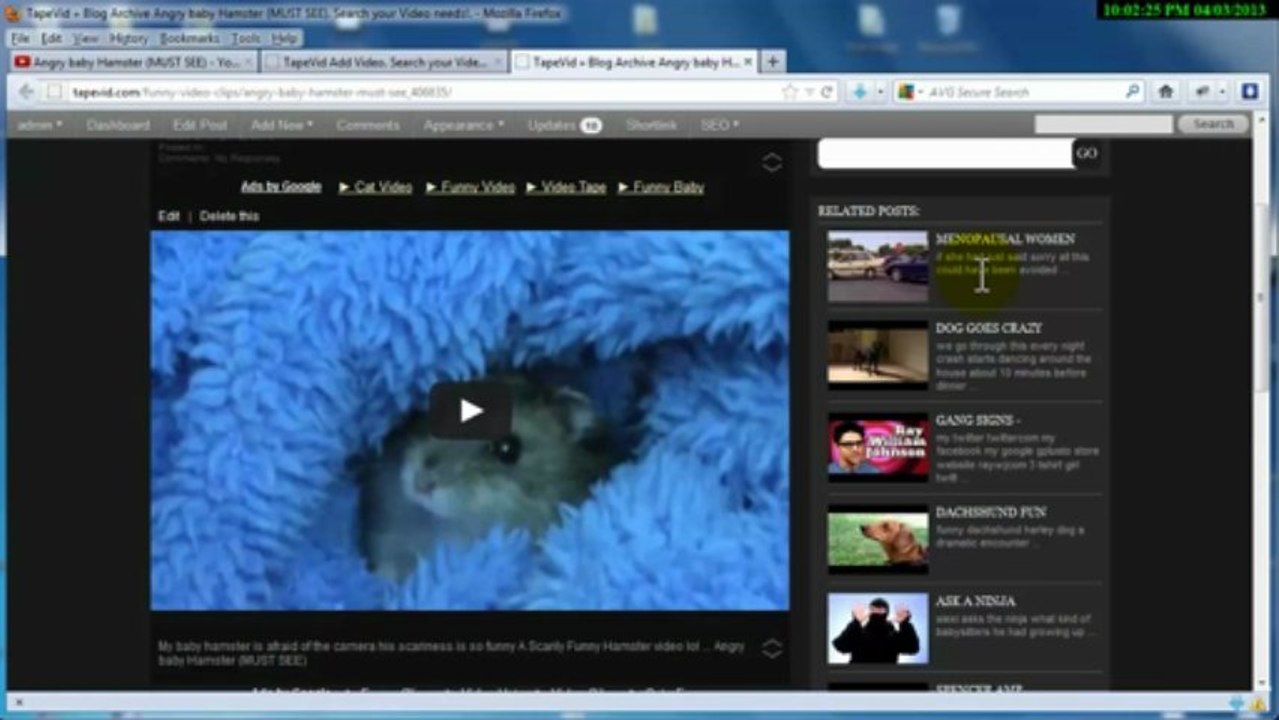
Task: Open the History menu
Action: 129,38
